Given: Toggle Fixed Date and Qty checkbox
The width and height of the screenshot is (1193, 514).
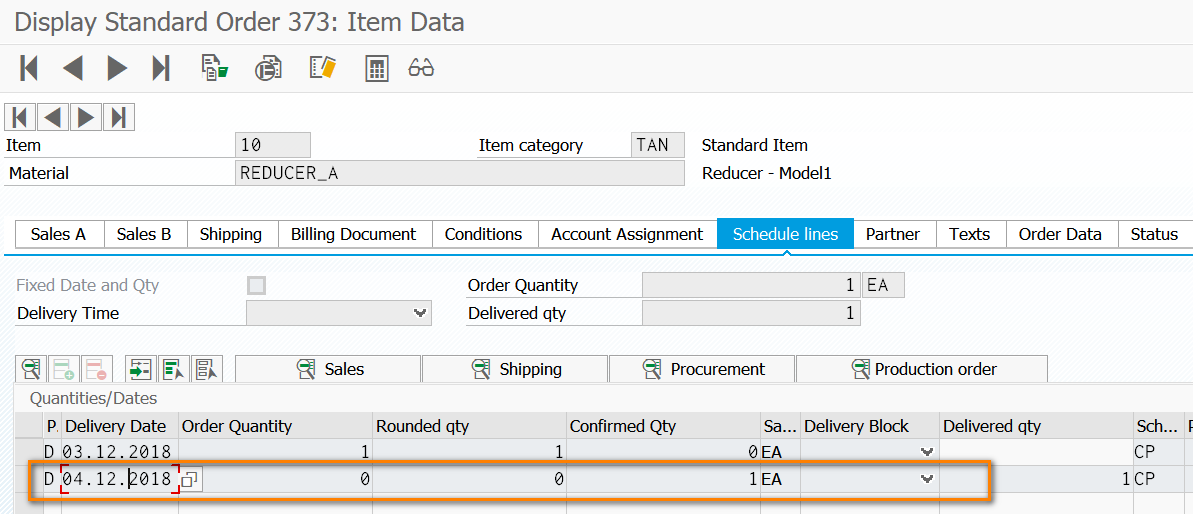Looking at the screenshot, I should (x=257, y=286).
